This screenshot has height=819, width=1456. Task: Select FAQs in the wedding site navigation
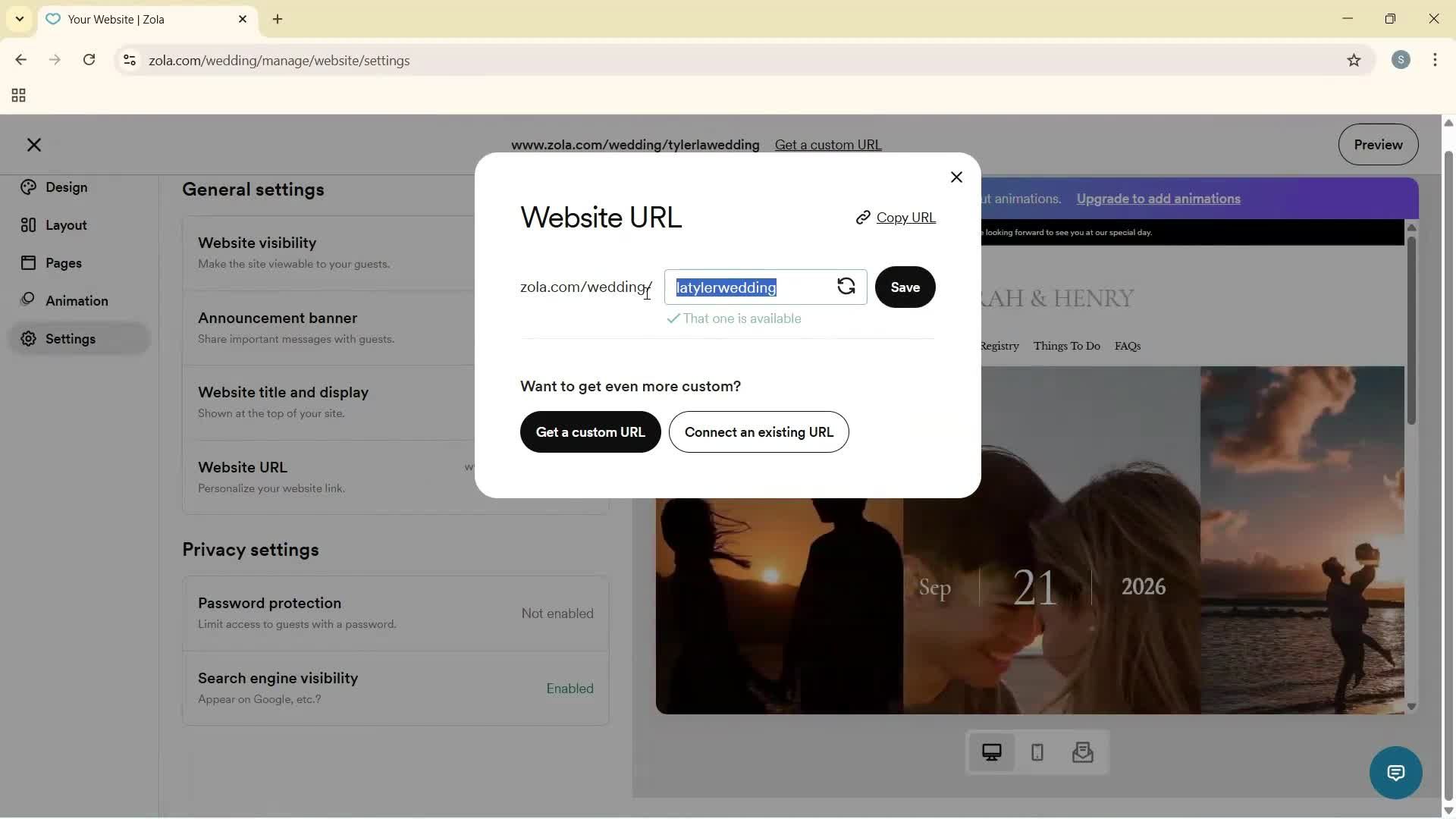tap(1127, 346)
